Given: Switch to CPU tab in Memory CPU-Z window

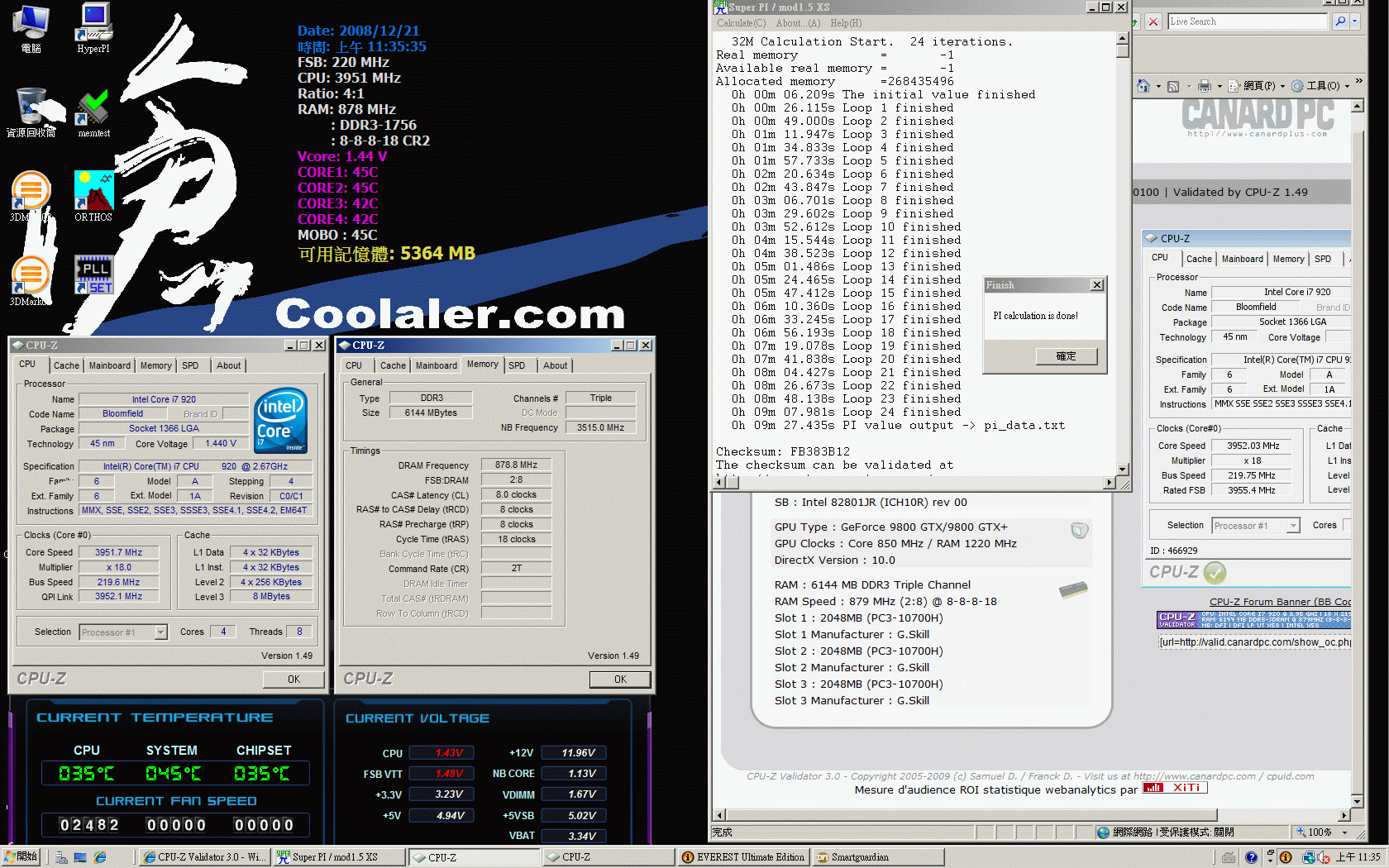Looking at the screenshot, I should (x=354, y=365).
